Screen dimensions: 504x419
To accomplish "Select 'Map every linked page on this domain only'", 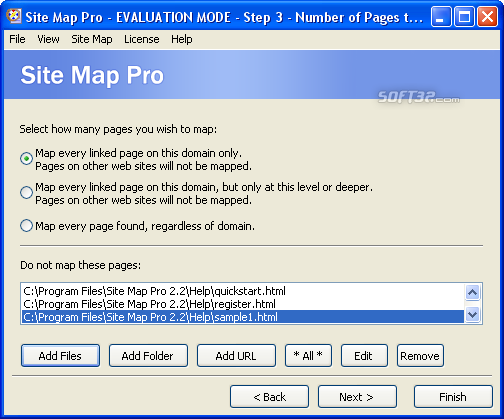I will click(x=26, y=158).
